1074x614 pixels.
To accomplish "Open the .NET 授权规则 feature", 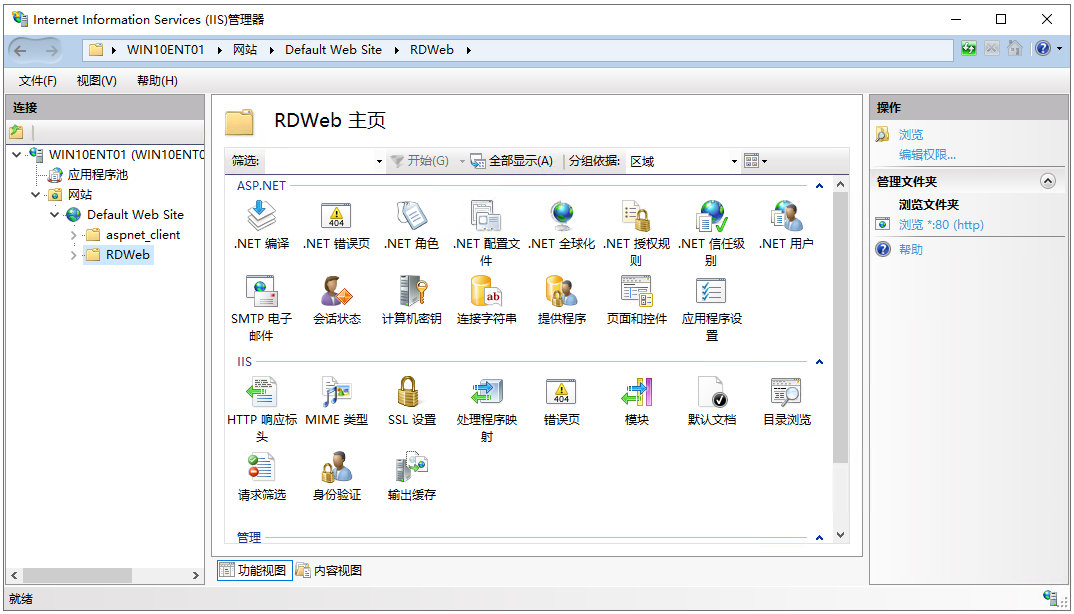I will pos(636,233).
